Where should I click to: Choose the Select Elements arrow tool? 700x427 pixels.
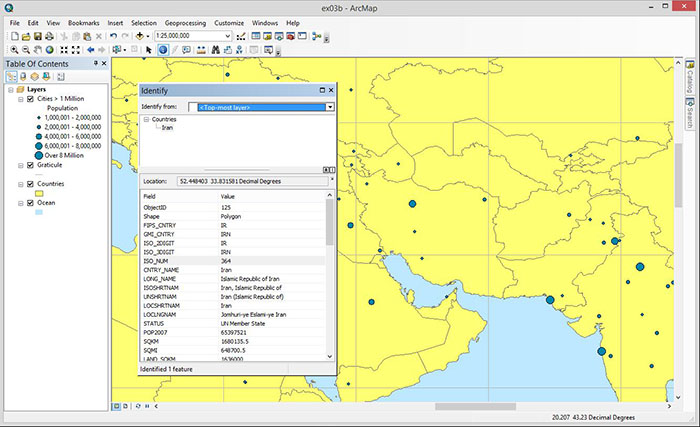tap(149, 50)
